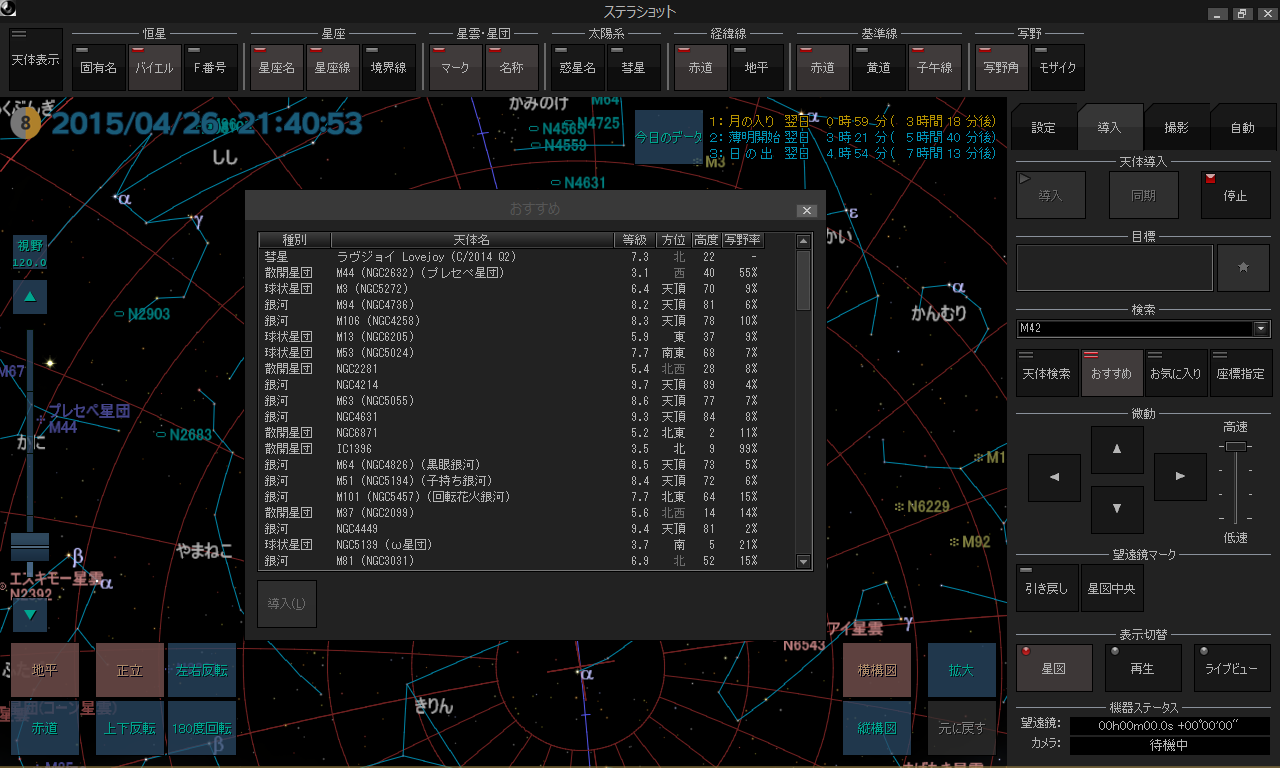Restore the ステラショット window using the title bar button
The image size is (1280, 768).
point(1241,13)
